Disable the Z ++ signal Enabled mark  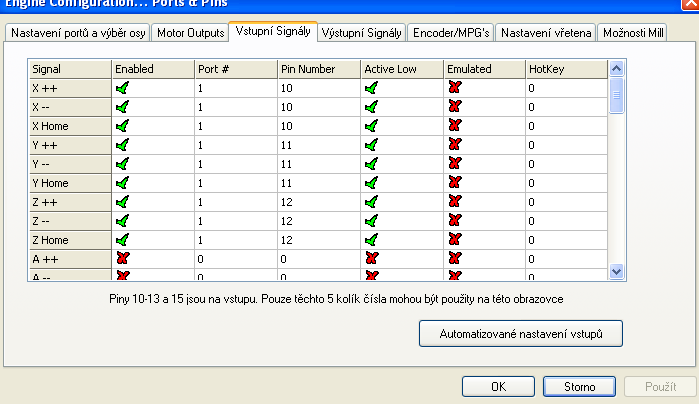click(x=123, y=201)
